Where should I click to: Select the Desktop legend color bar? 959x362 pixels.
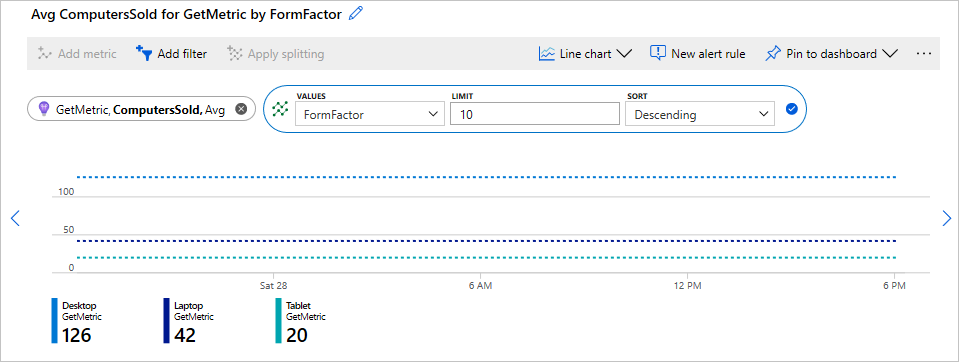pos(54,320)
